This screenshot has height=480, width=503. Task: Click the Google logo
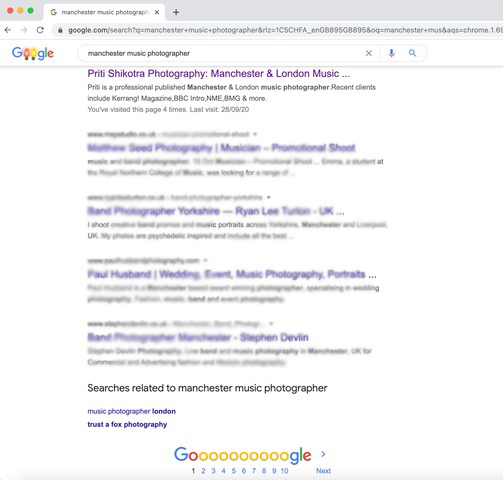coord(33,53)
